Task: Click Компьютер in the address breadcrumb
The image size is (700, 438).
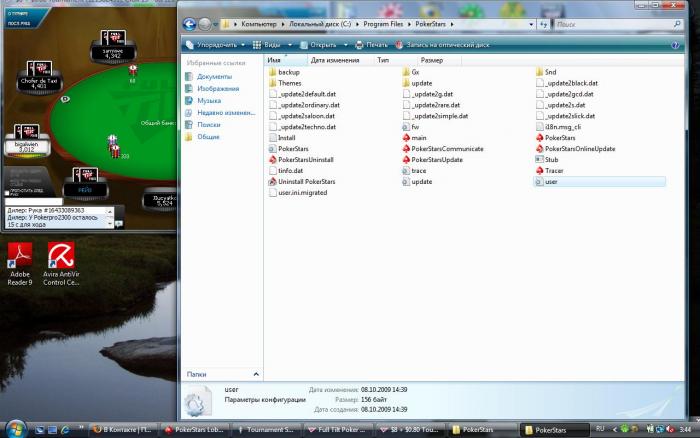Action: tap(259, 24)
